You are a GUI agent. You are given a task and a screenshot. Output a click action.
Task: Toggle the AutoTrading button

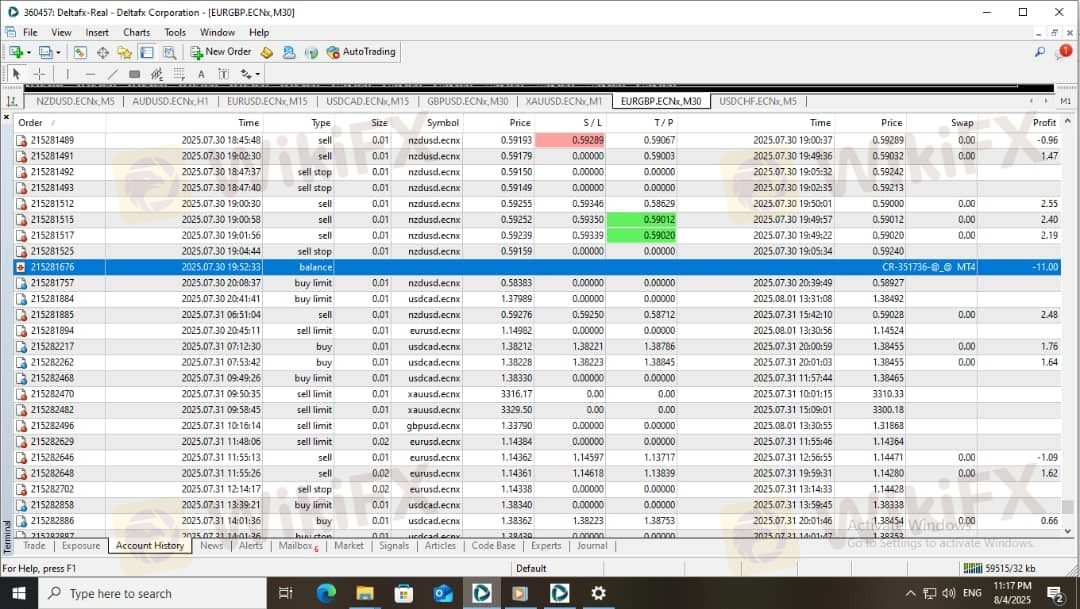[361, 52]
